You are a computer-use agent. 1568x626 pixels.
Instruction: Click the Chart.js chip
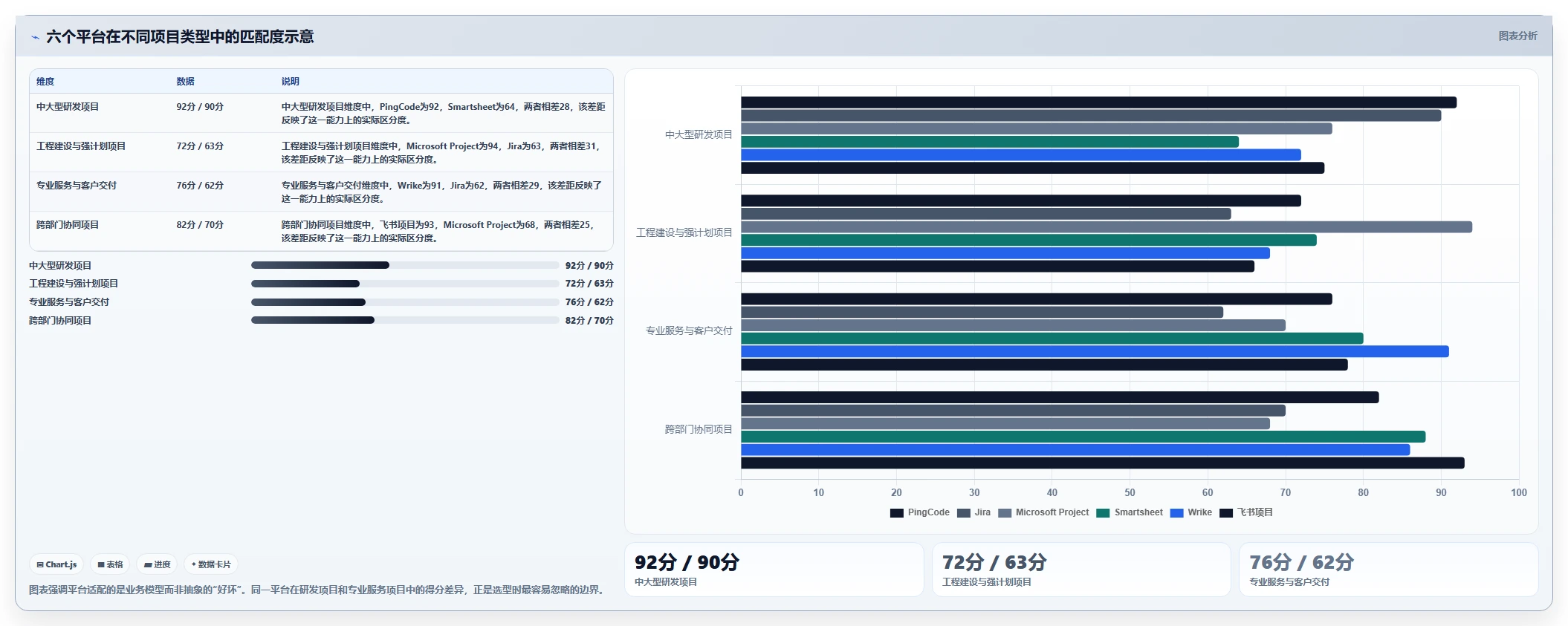[56, 564]
